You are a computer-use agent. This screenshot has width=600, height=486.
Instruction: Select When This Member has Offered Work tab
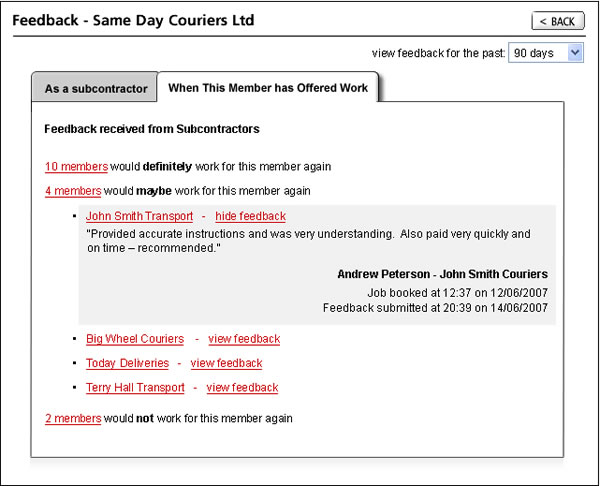[268, 88]
